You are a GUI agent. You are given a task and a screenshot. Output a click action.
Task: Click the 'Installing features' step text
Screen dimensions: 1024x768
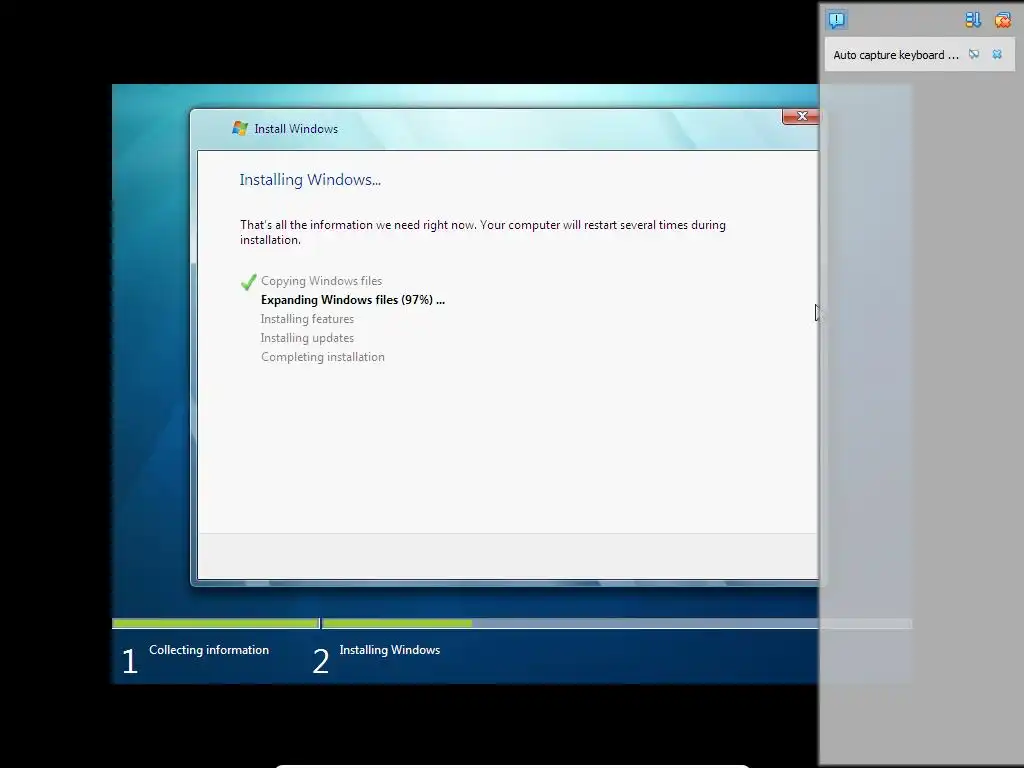click(x=307, y=319)
